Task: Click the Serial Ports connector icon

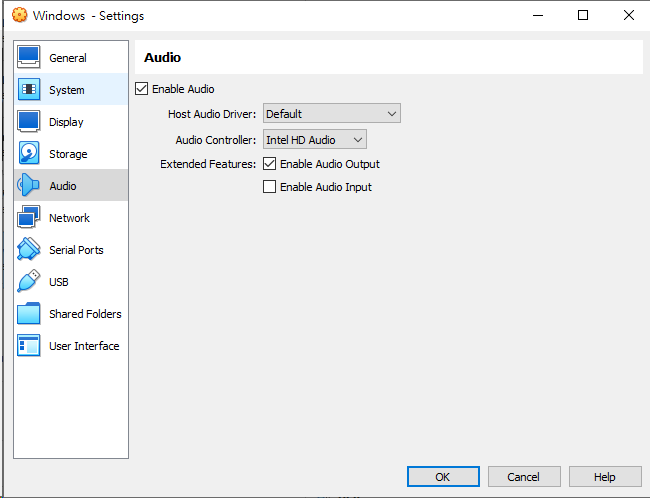Action: (x=29, y=250)
